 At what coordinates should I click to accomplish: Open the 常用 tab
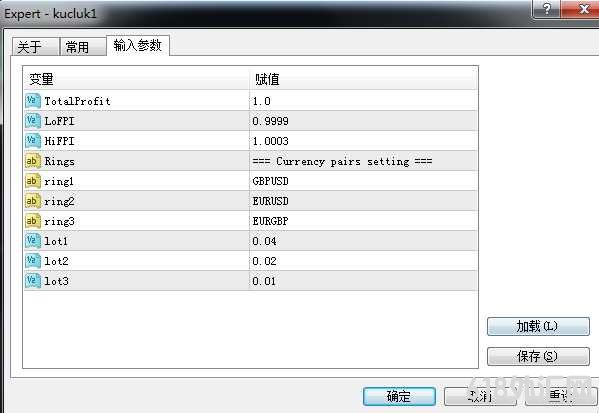pos(83,47)
